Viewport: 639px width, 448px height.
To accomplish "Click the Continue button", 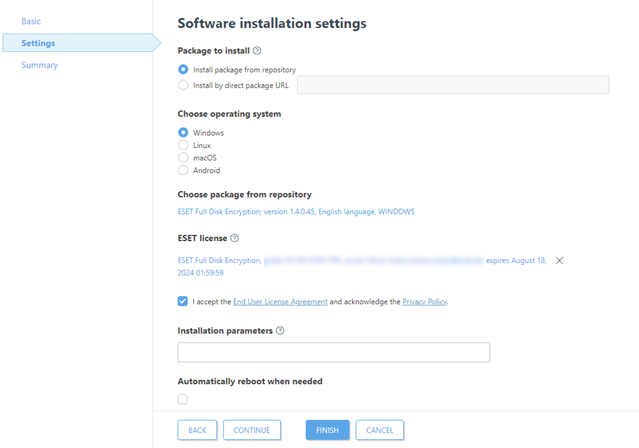I will [x=252, y=430].
